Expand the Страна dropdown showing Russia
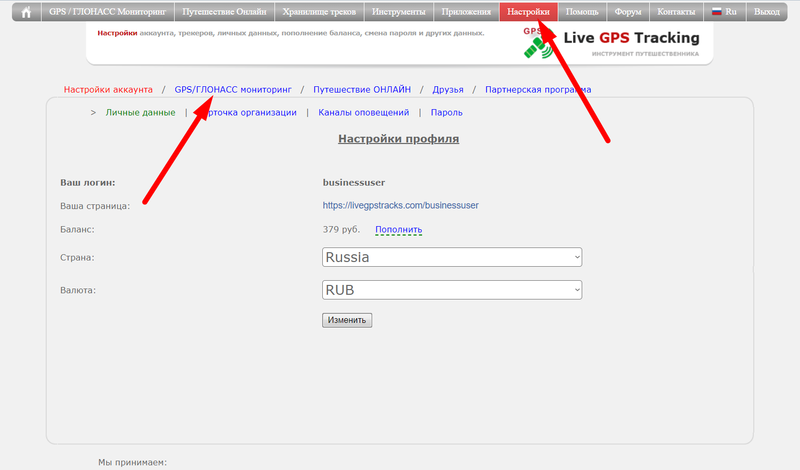This screenshot has height=470, width=800. coord(451,257)
